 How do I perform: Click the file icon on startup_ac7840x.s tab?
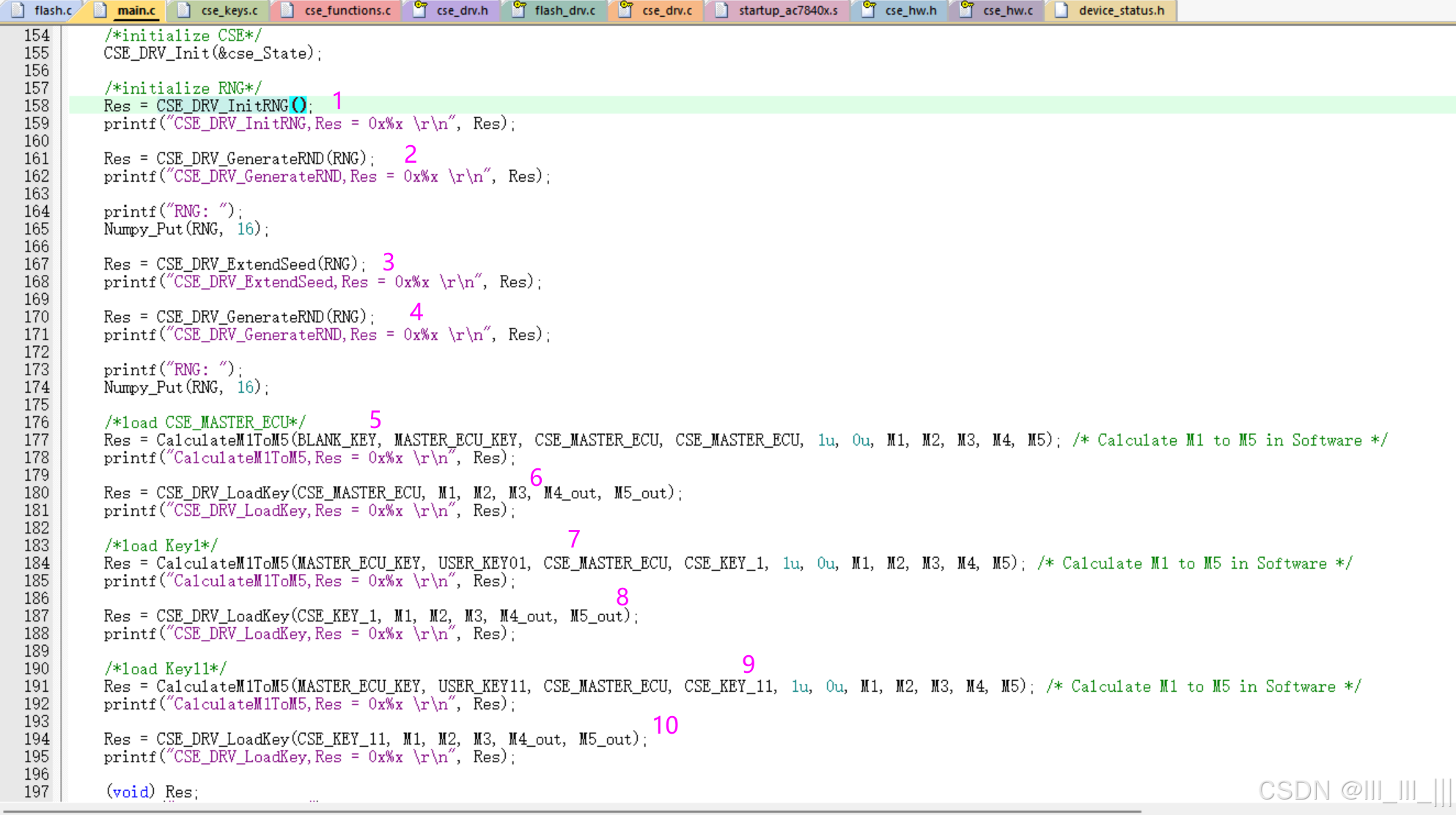click(x=722, y=10)
